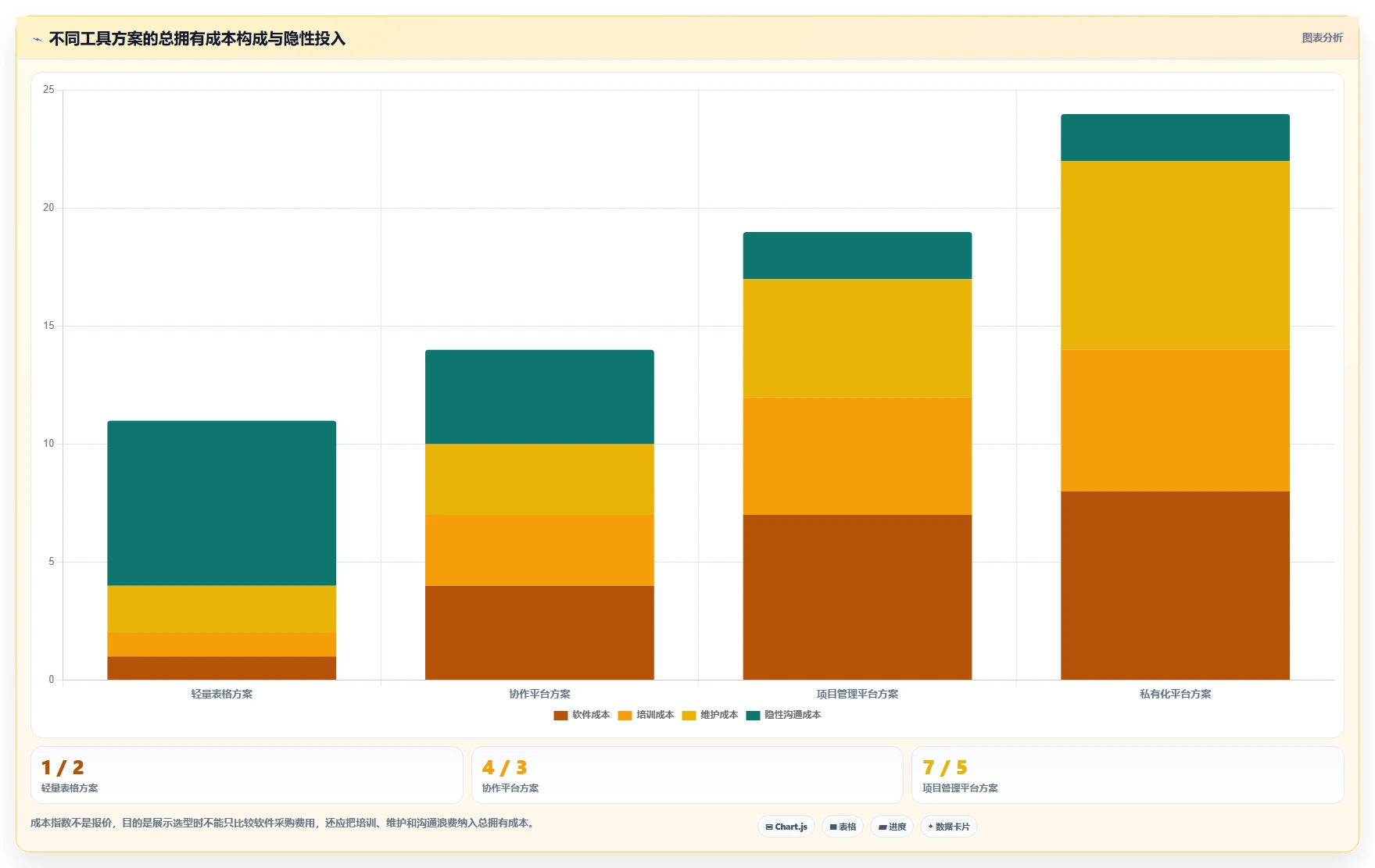Click the x-axis label 项目管理平台方案
The width and height of the screenshot is (1375, 868).
pos(858,694)
